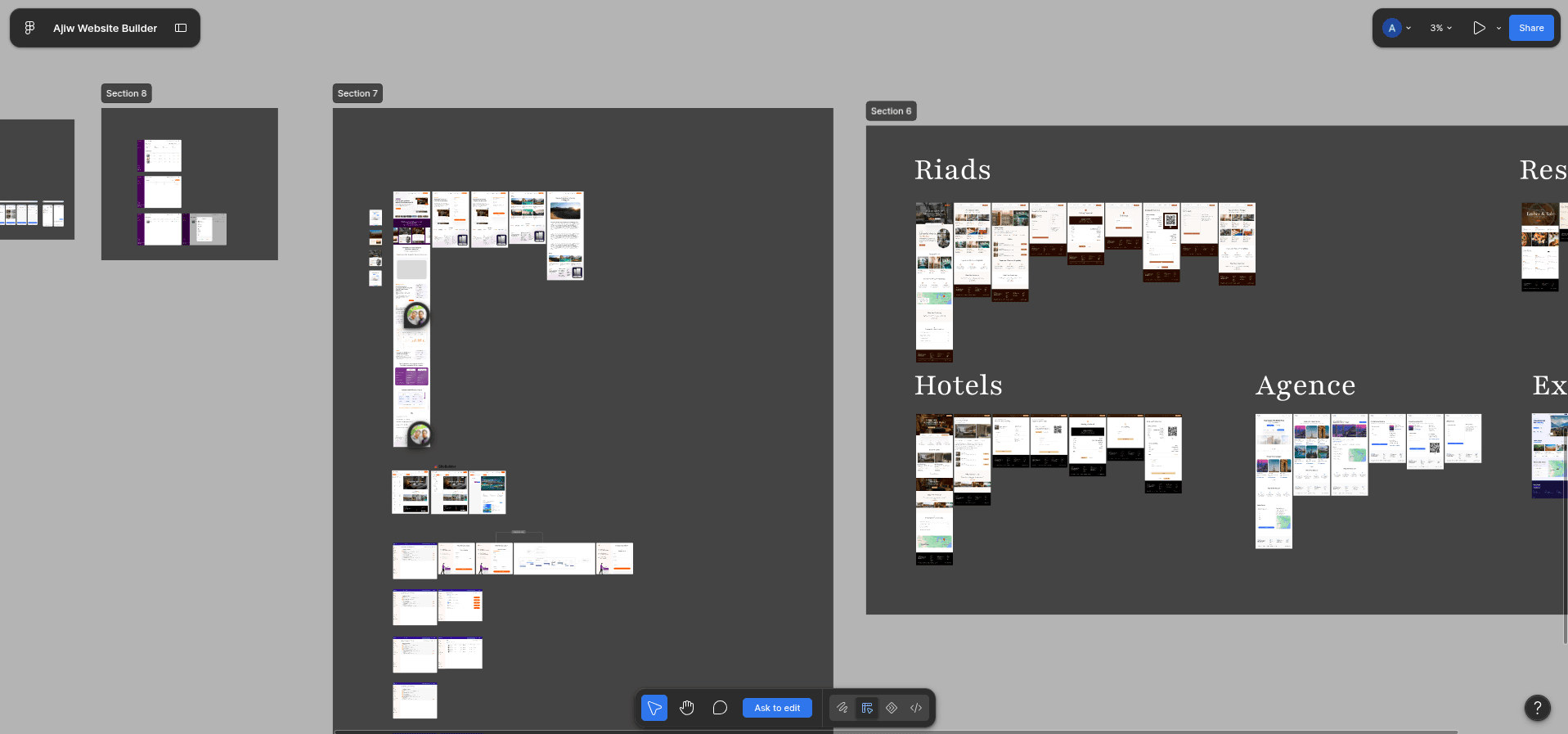Click the Riads heading text

pos(953,169)
